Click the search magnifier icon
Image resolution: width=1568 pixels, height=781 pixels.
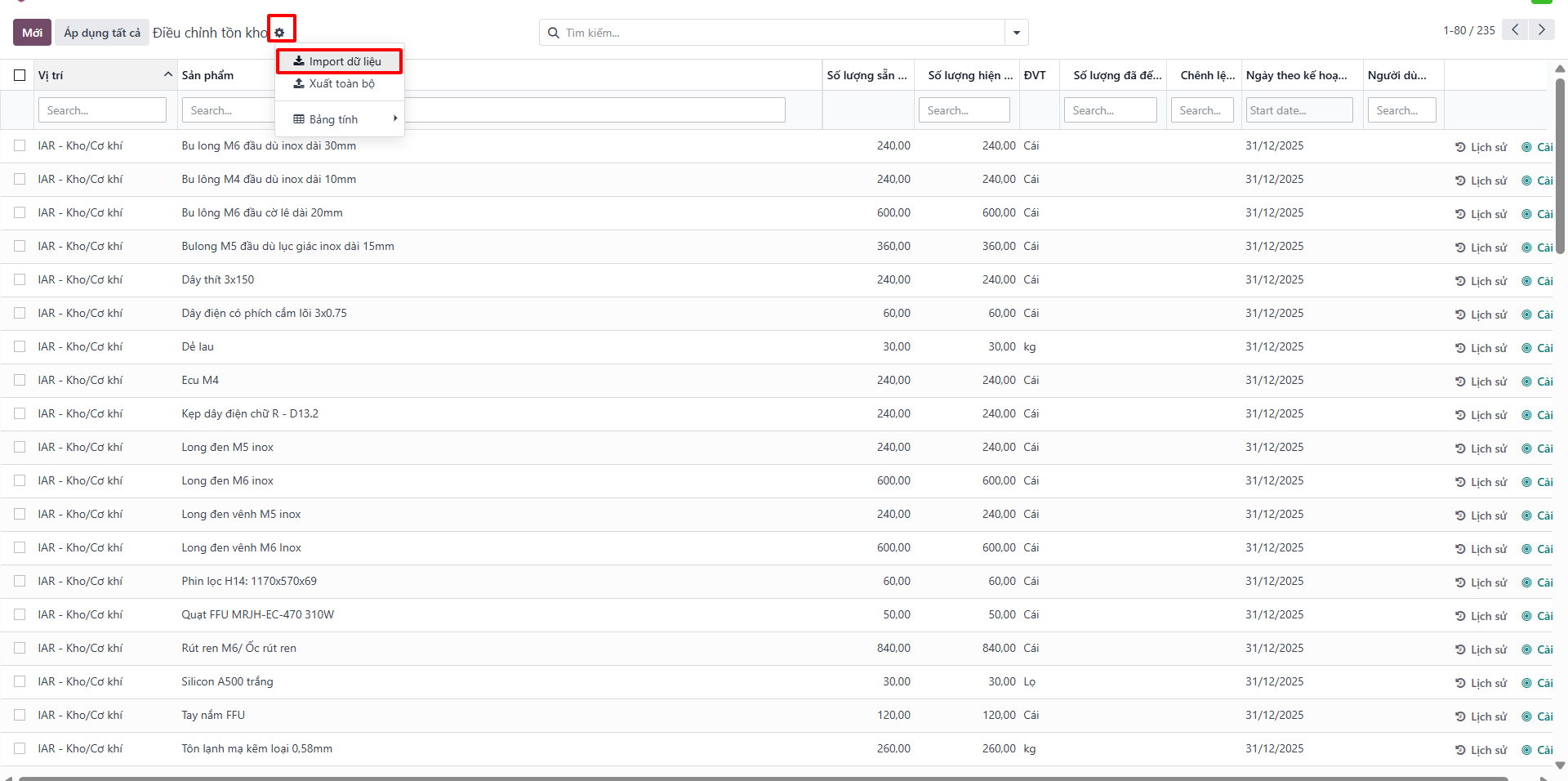click(x=553, y=33)
